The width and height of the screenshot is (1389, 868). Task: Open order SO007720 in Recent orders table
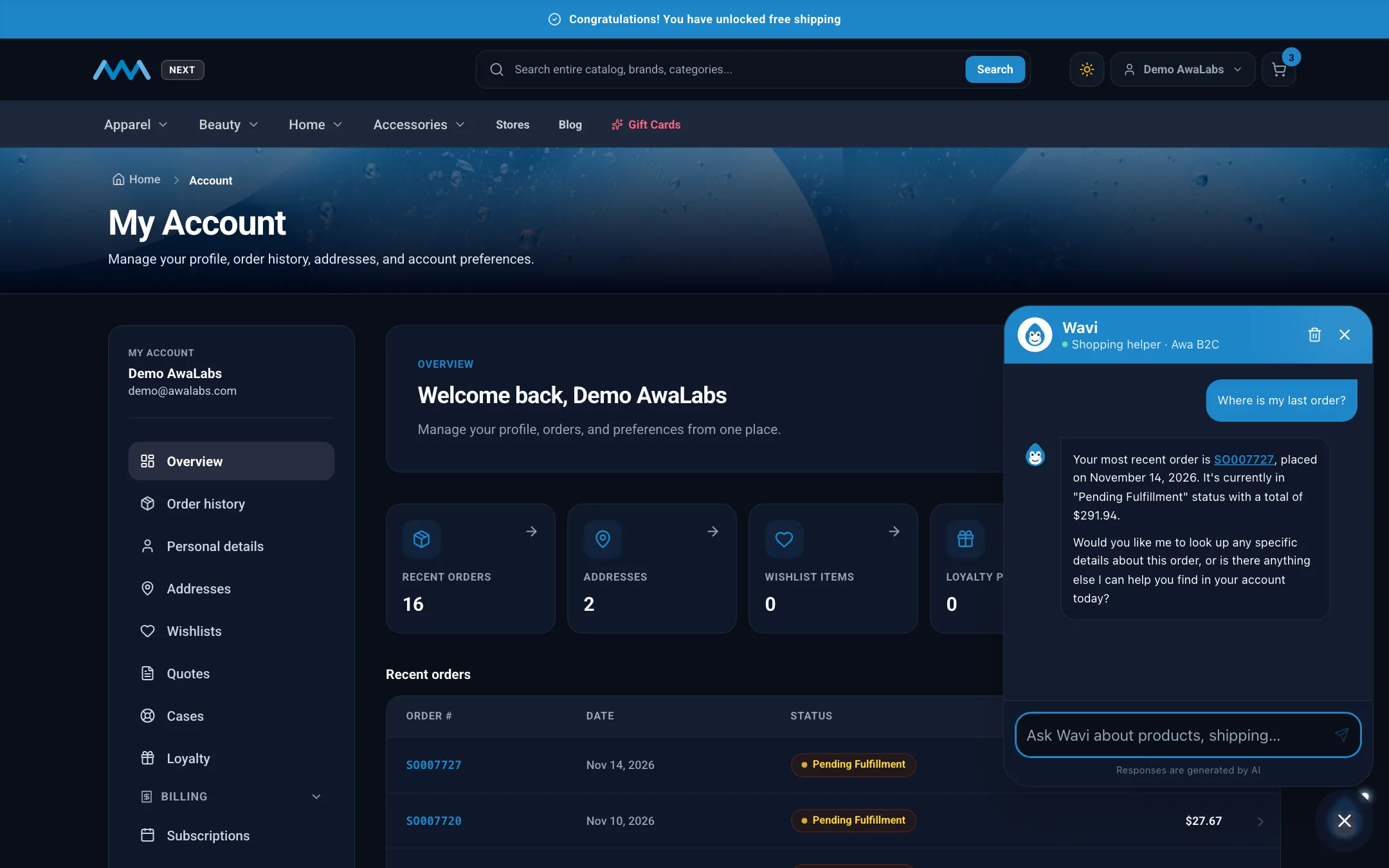[x=433, y=820]
